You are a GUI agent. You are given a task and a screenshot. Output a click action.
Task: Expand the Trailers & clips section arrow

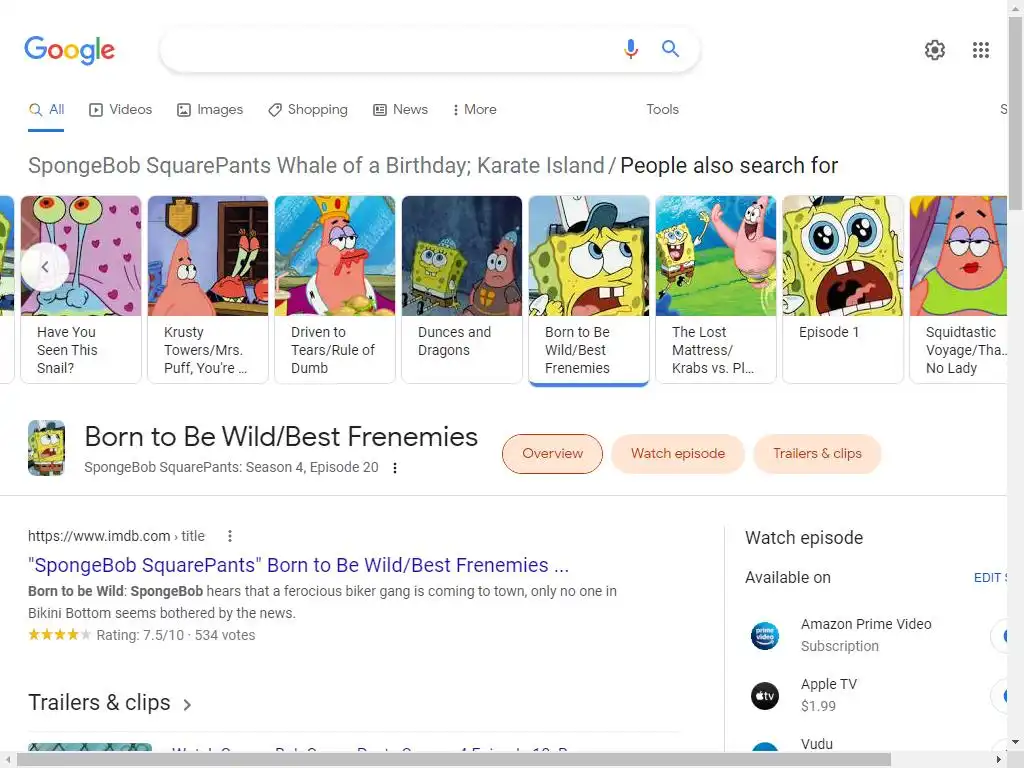click(187, 704)
